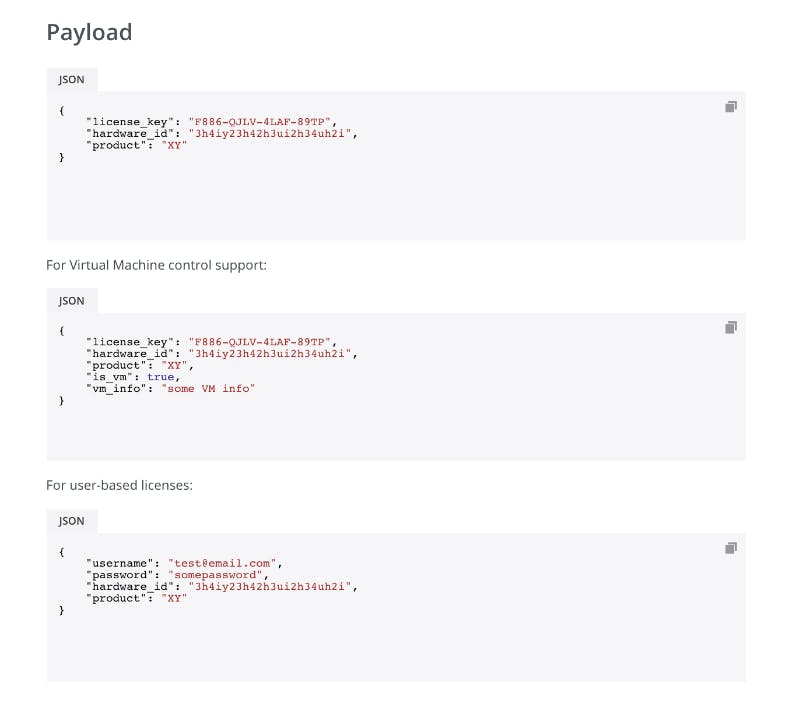Click the "XY" product value in first block
Viewport: 800px width, 711px height.
click(174, 145)
